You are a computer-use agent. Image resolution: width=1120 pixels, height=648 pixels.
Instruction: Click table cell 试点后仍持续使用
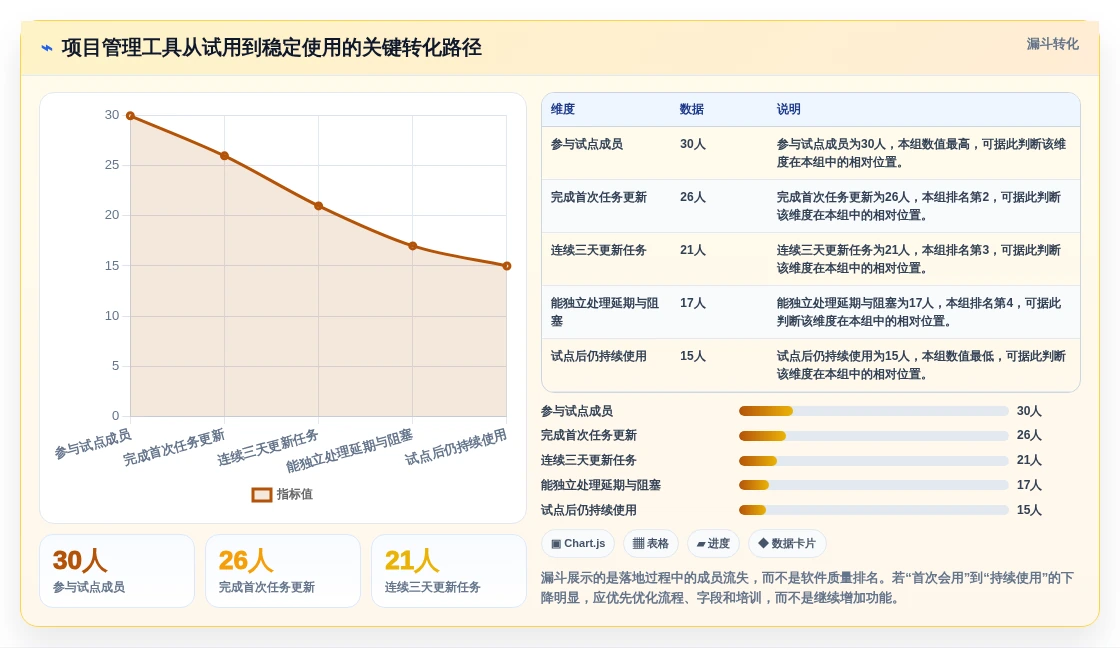[599, 356]
